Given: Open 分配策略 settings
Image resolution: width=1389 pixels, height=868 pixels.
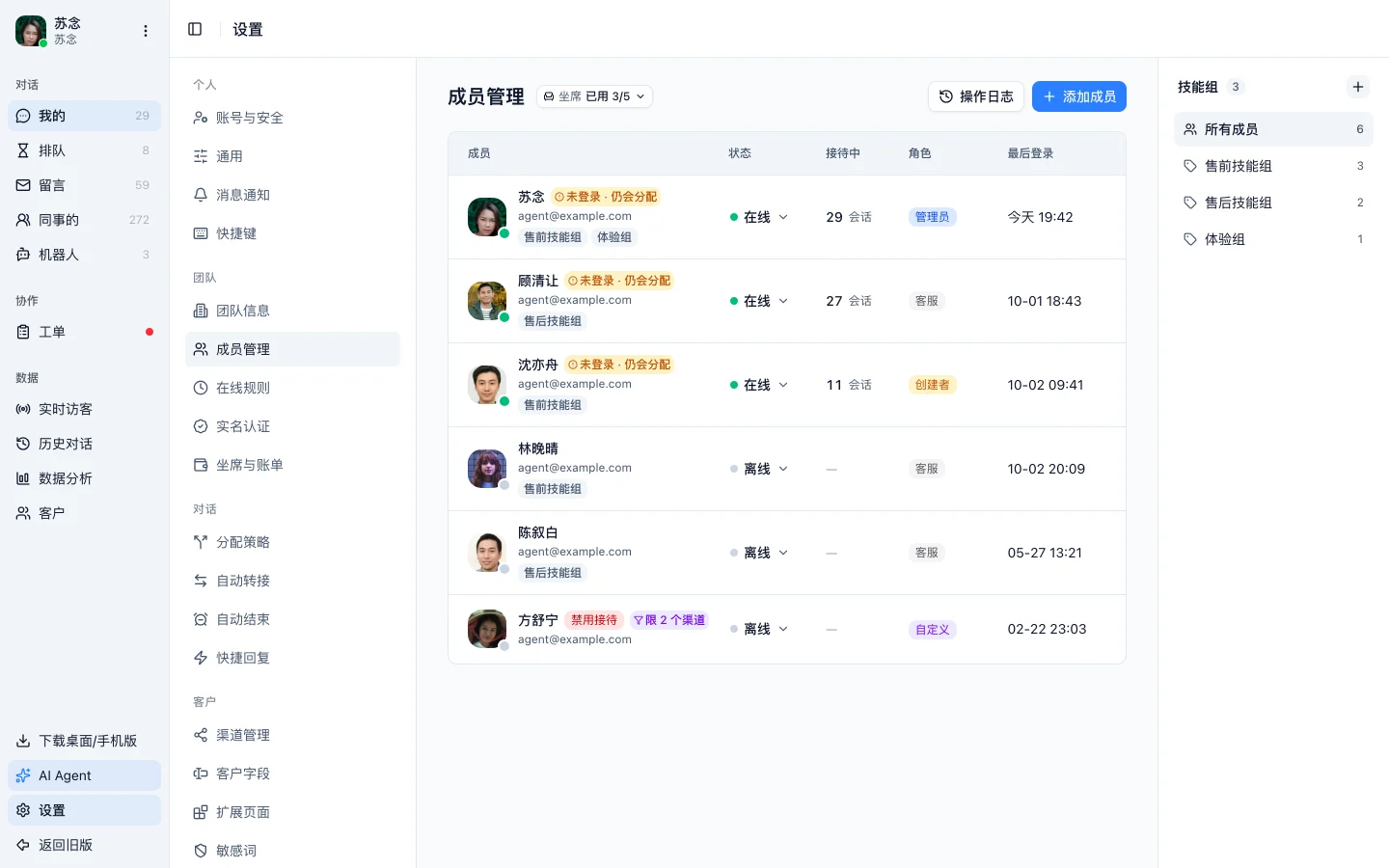Looking at the screenshot, I should click(x=292, y=542).
